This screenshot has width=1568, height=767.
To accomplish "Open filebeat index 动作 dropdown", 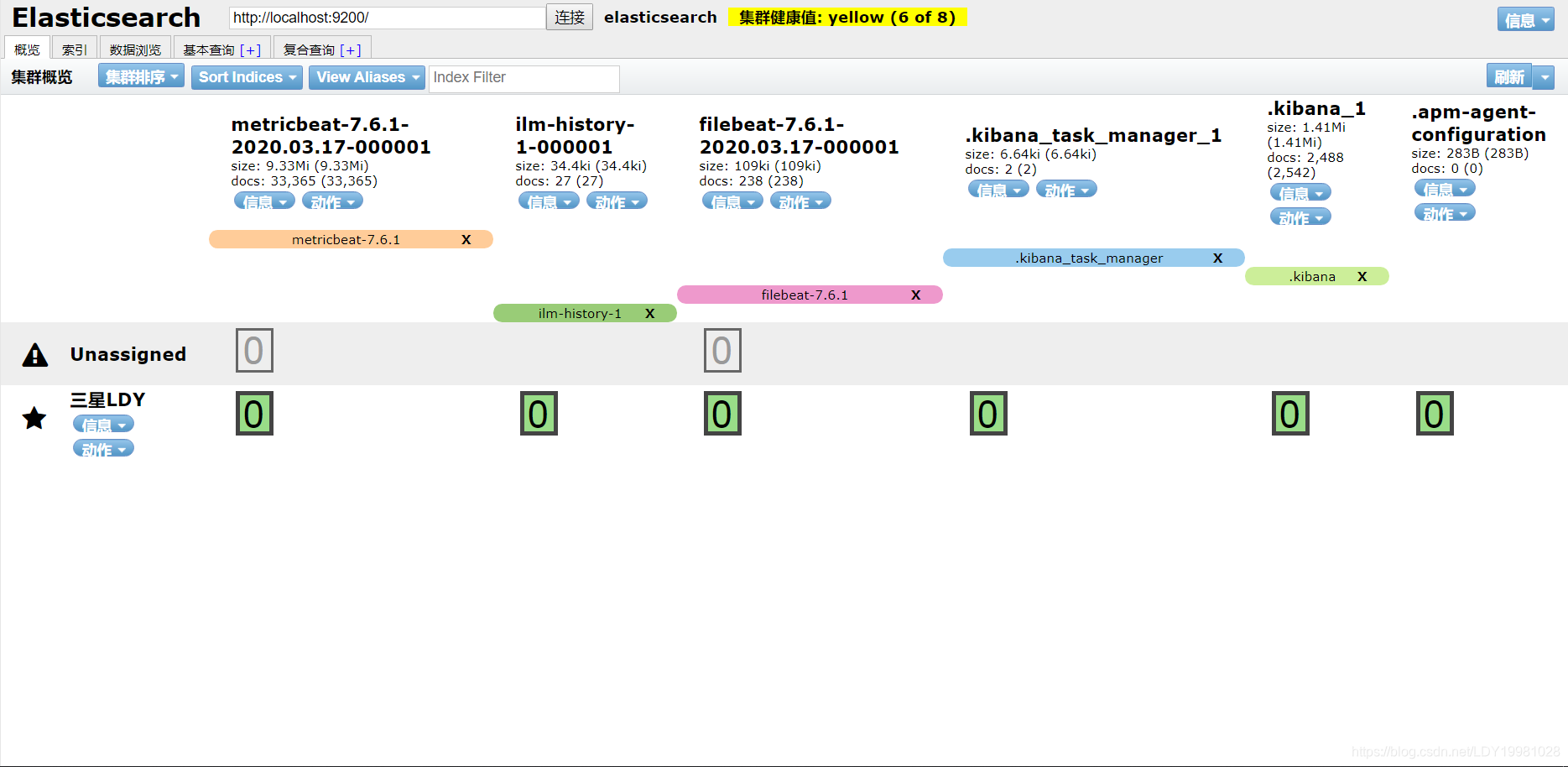I will (800, 201).
